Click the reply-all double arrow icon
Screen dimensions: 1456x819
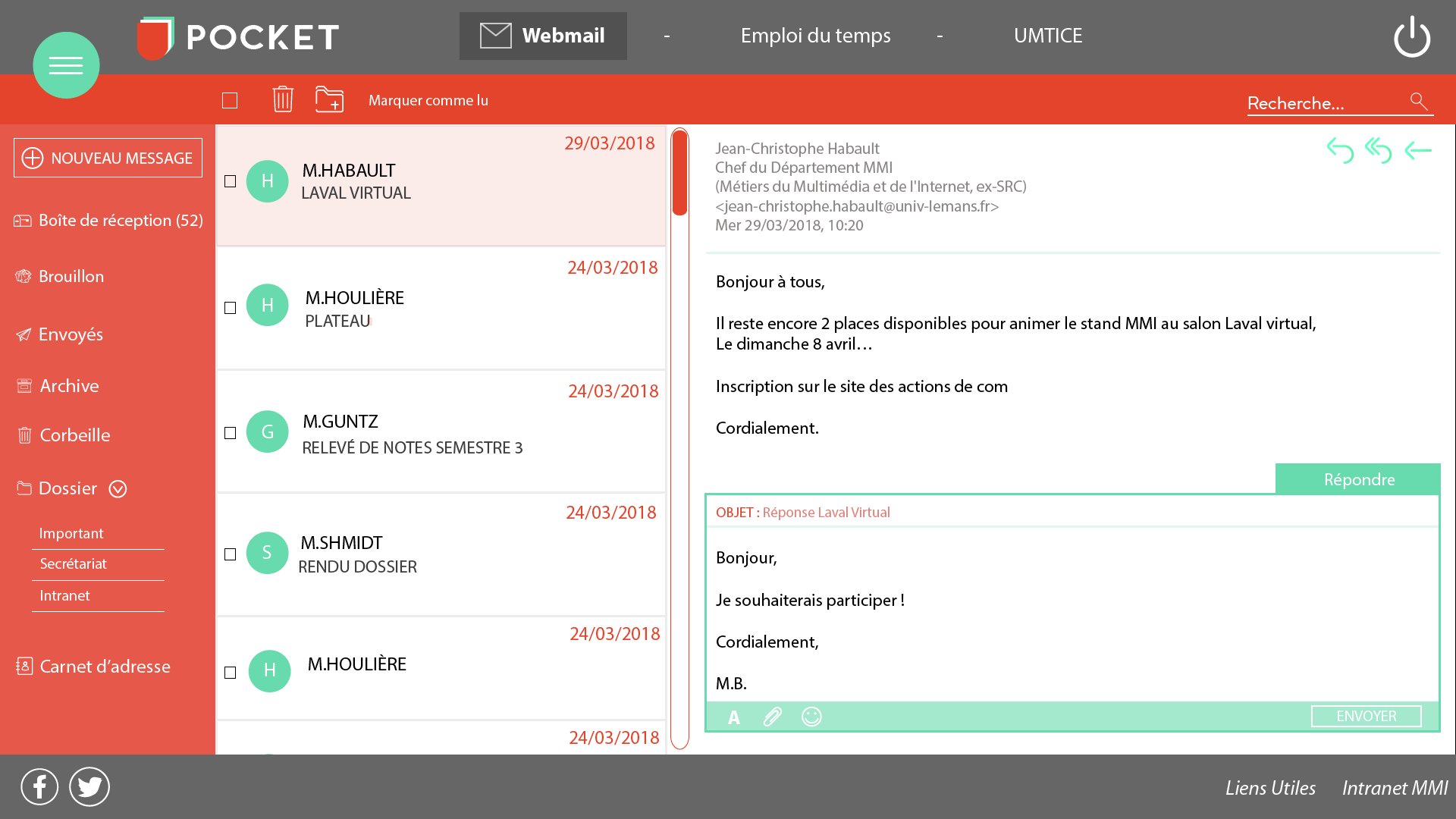1378,150
